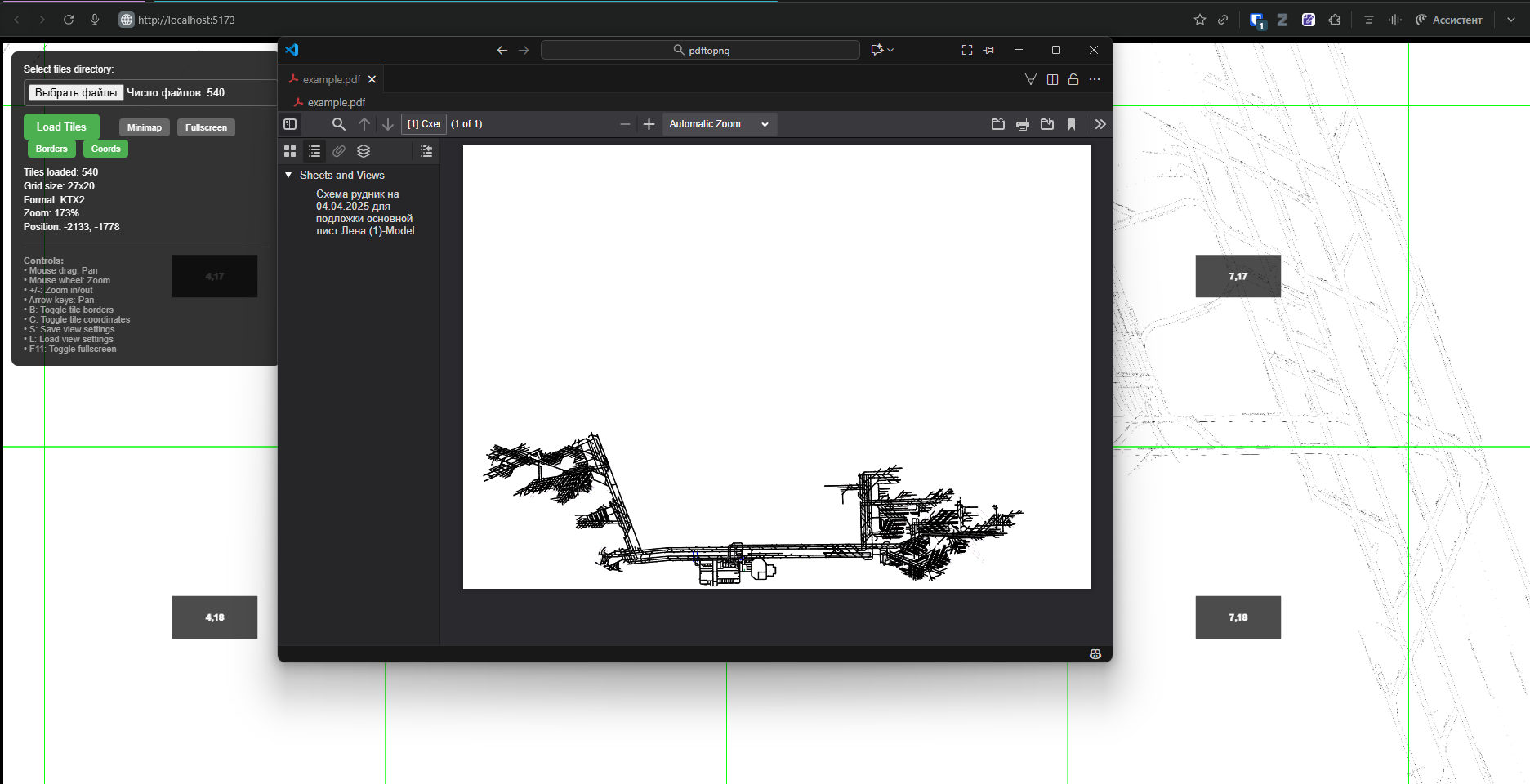Image resolution: width=1530 pixels, height=784 pixels.
Task: Expand the PDF tools double-chevron menu
Action: [x=1100, y=124]
